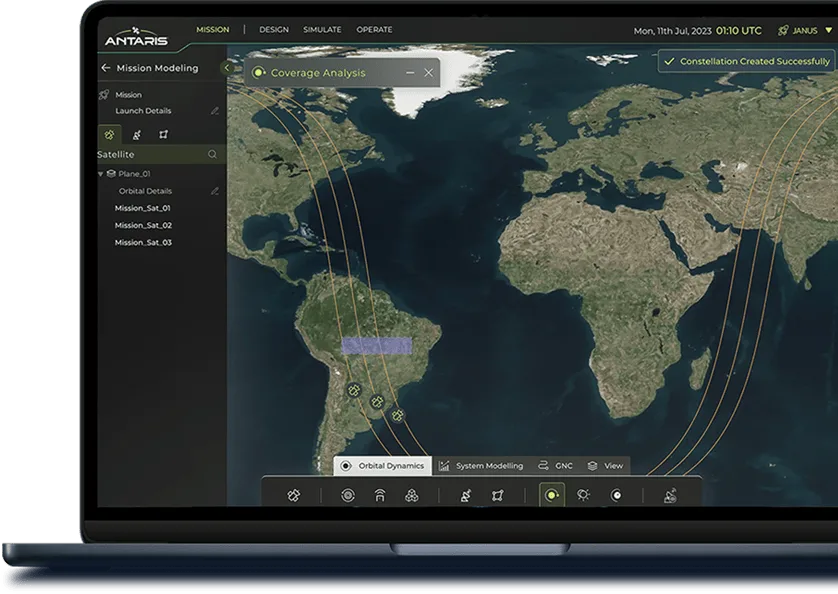The width and height of the screenshot is (838, 594).
Task: Click the signal antenna tool in bottom toolbar
Action: (x=380, y=496)
